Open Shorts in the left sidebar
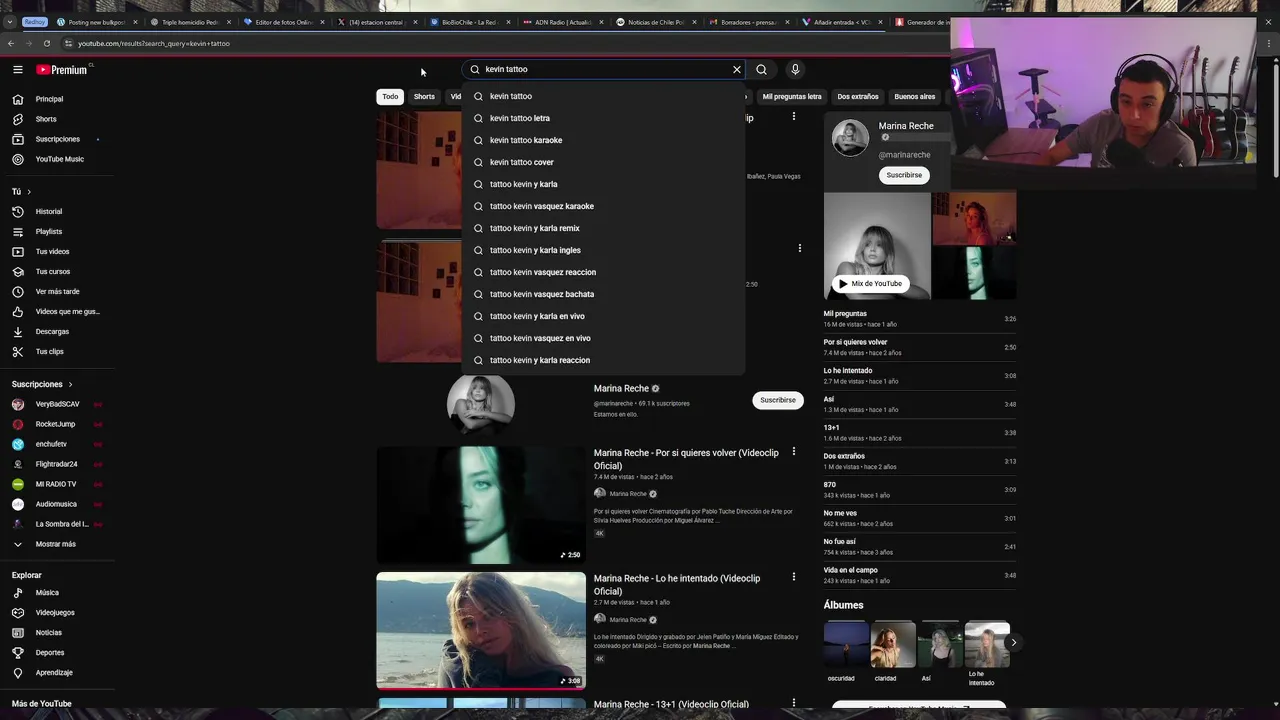The width and height of the screenshot is (1280, 720). pos(46,119)
